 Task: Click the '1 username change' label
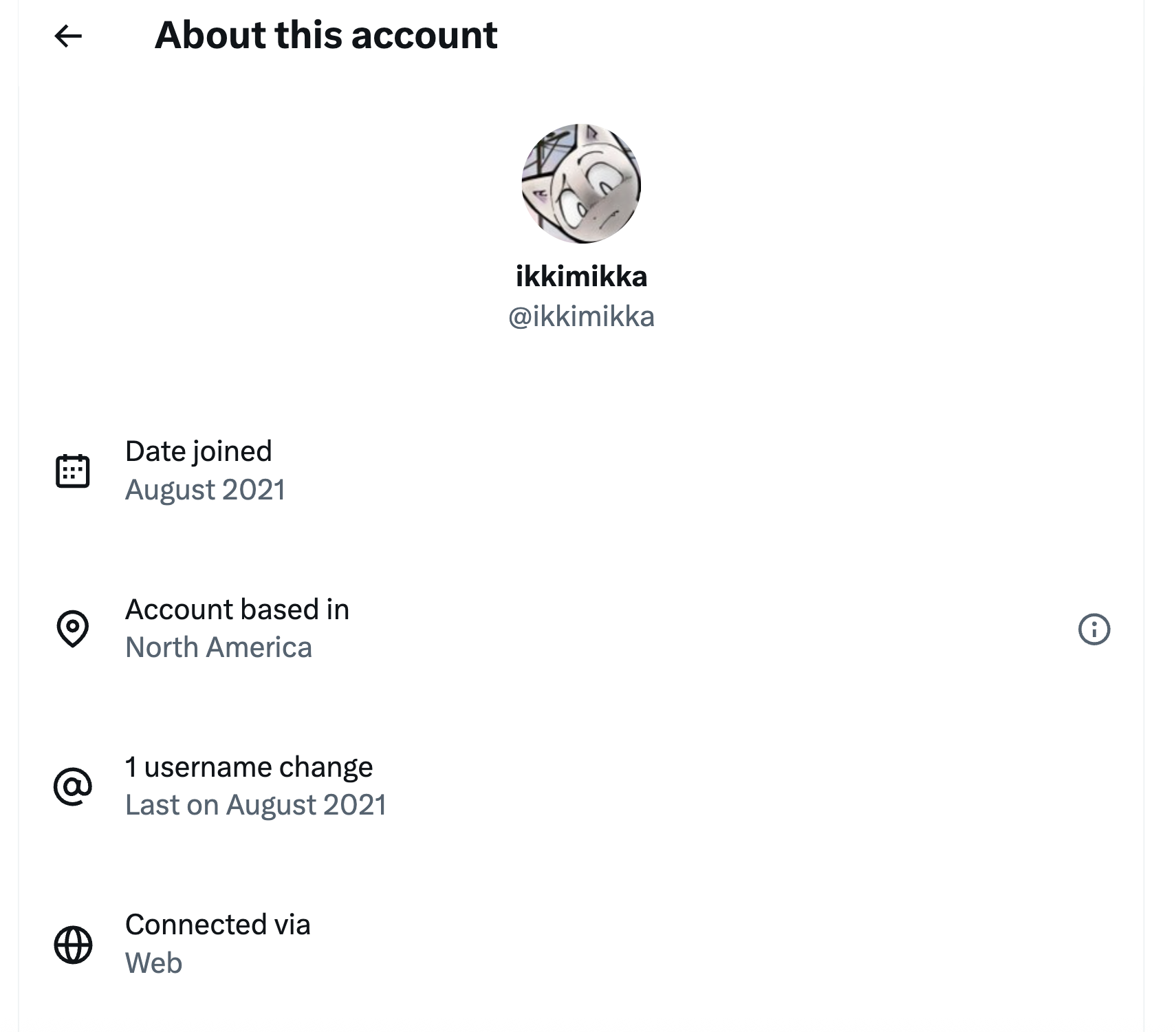click(x=249, y=767)
